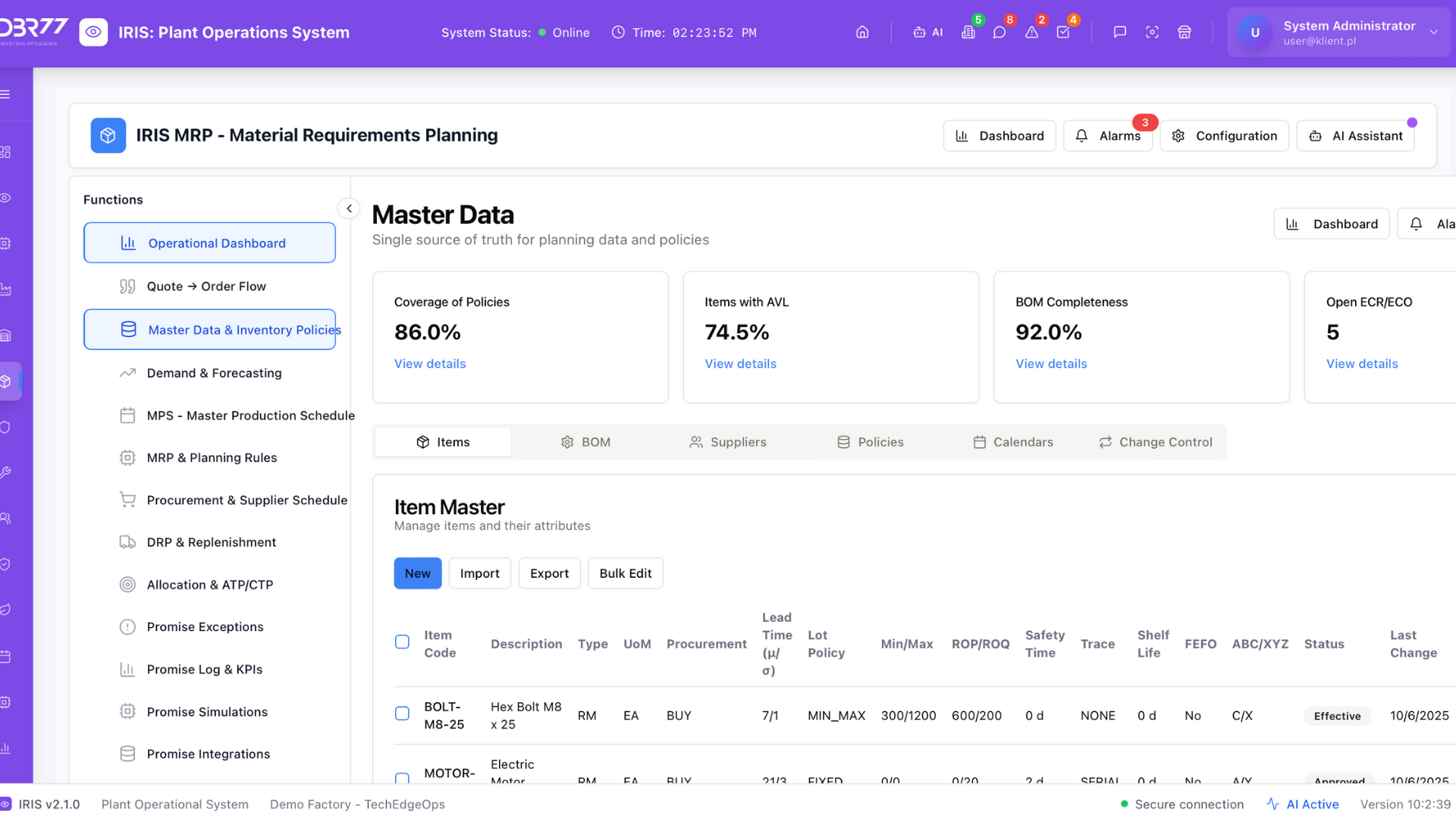Expand the System Administrator user dropdown
Image resolution: width=1456 pixels, height=819 pixels.
pyautogui.click(x=1433, y=33)
